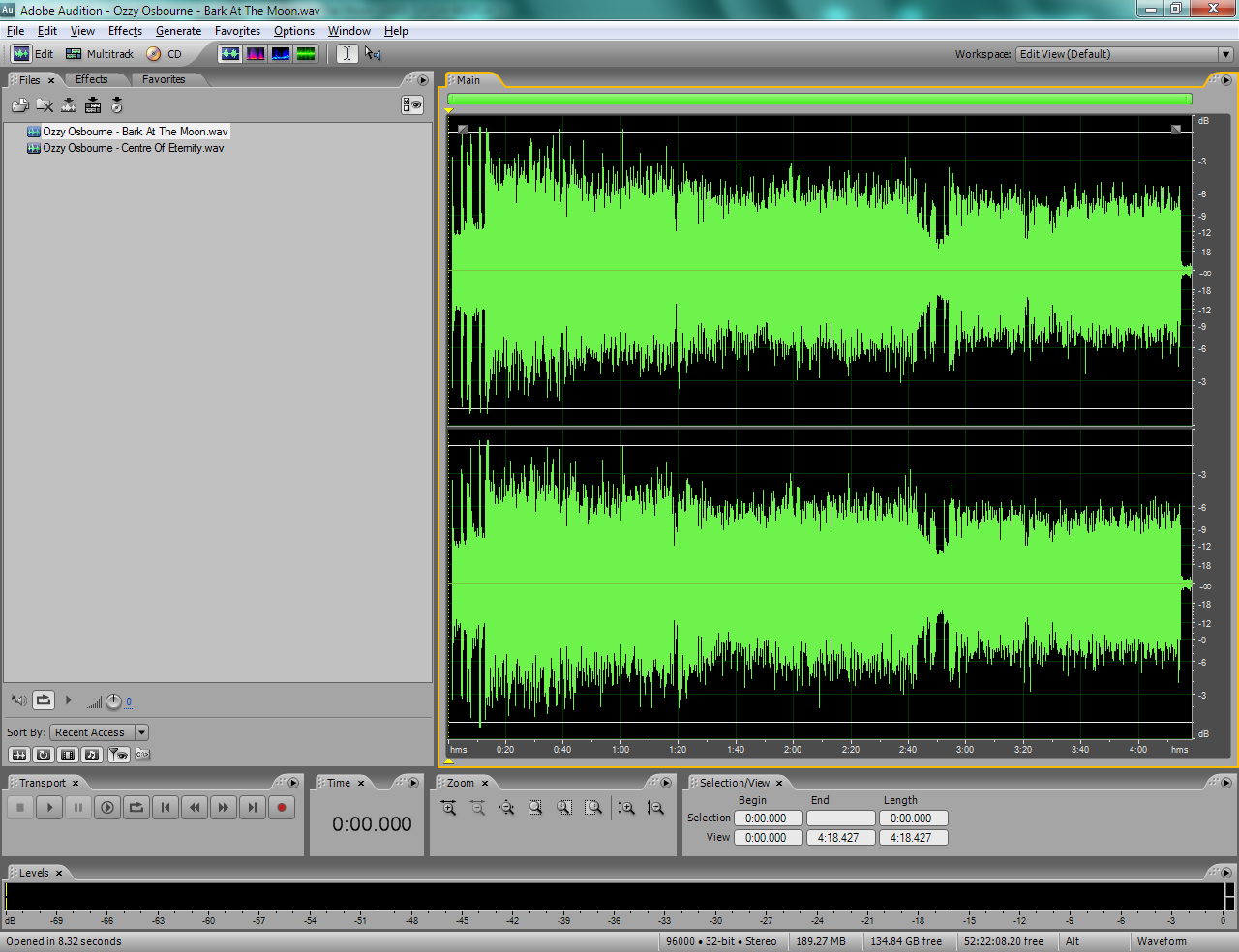Click Play from Cursor to End of View

pos(107,807)
